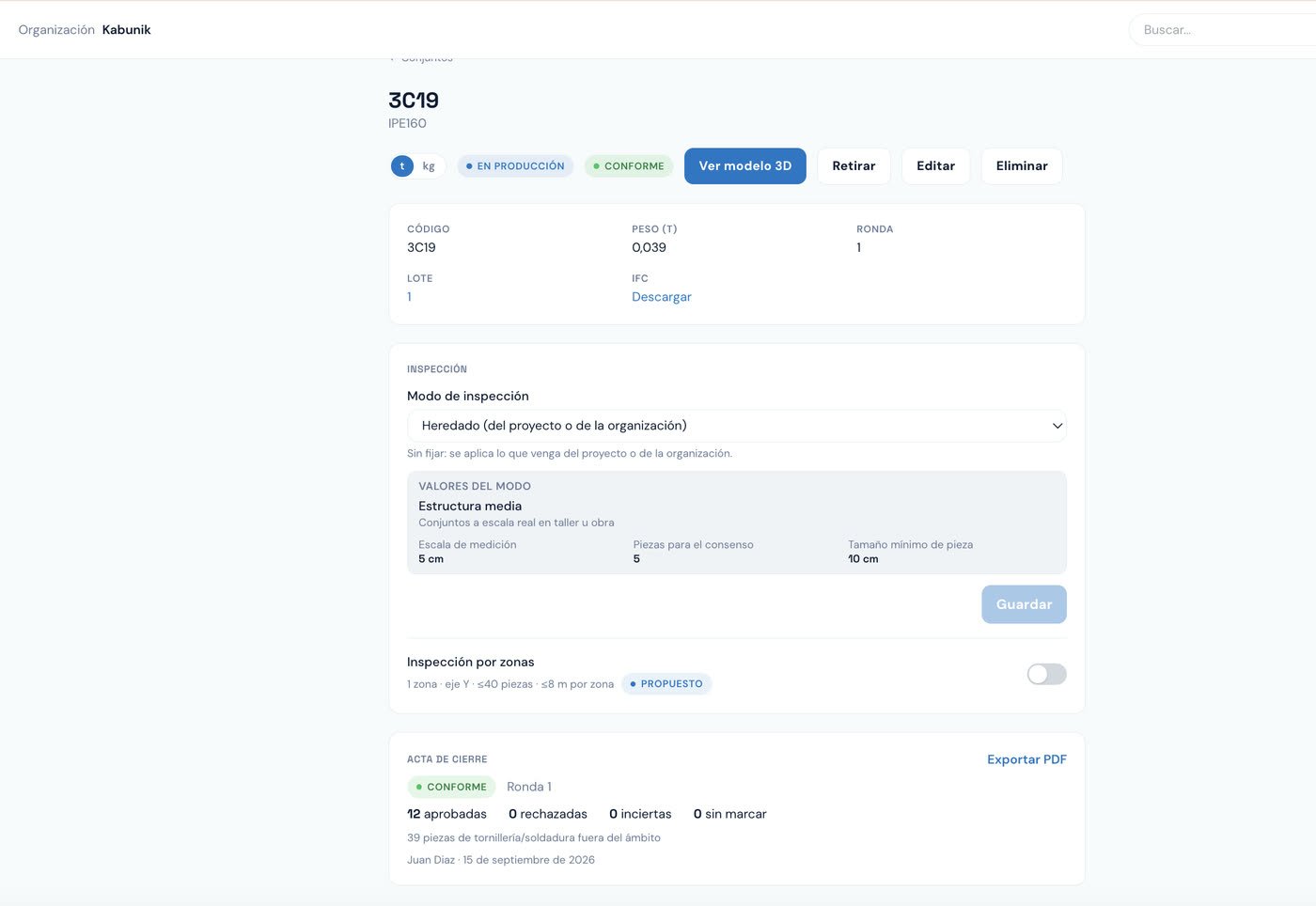Click the CONFORME badge in Acta de cierre

point(451,787)
